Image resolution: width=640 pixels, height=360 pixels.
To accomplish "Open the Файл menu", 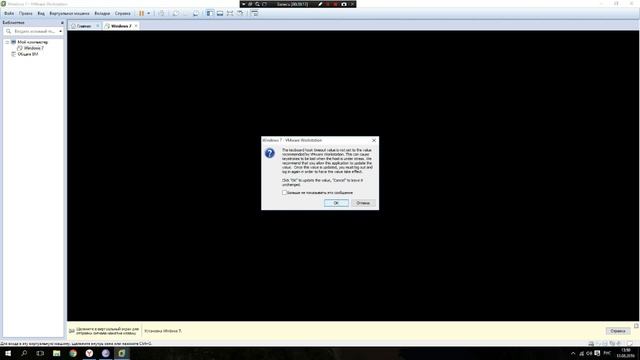I will 9,13.
